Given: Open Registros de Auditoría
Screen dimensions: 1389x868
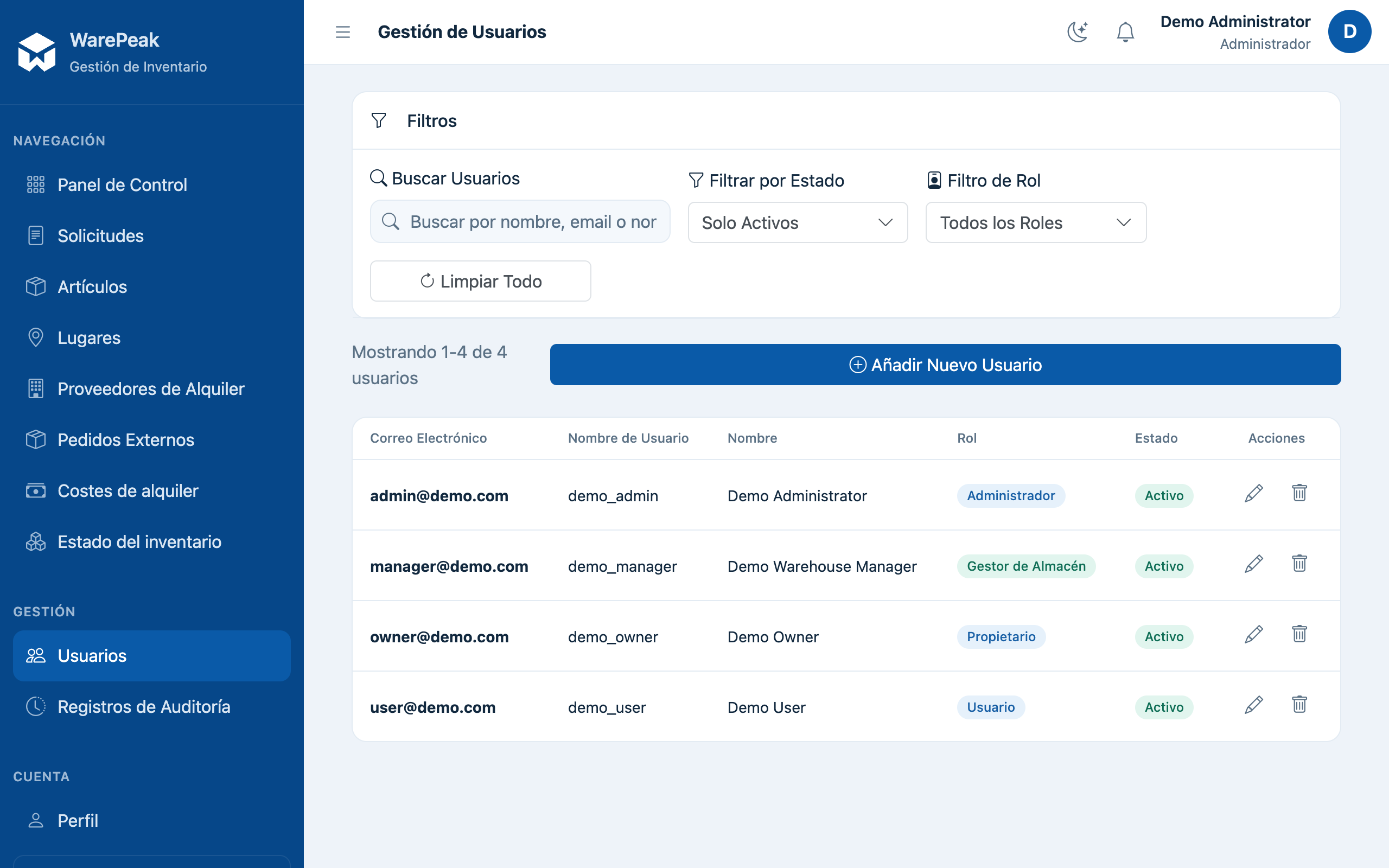Looking at the screenshot, I should (151, 707).
